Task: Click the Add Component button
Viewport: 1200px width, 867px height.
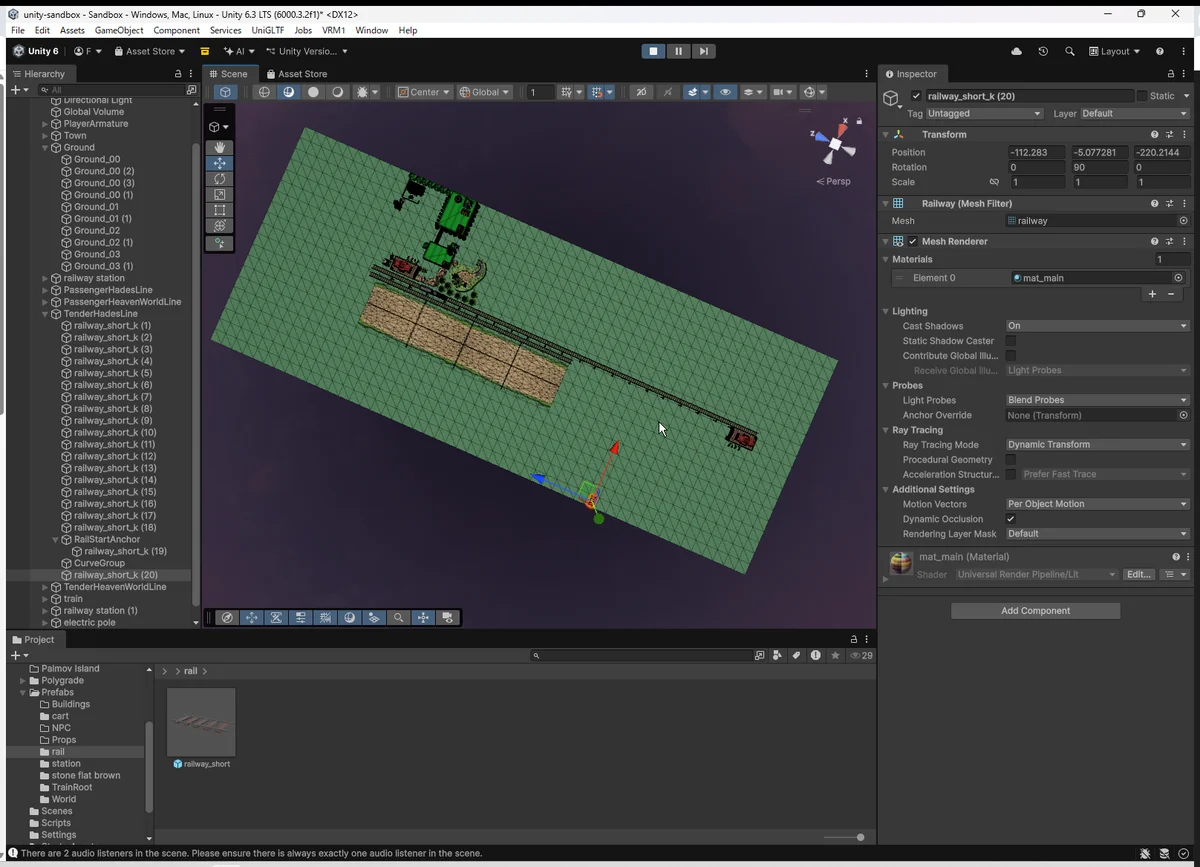Action: 1035,611
